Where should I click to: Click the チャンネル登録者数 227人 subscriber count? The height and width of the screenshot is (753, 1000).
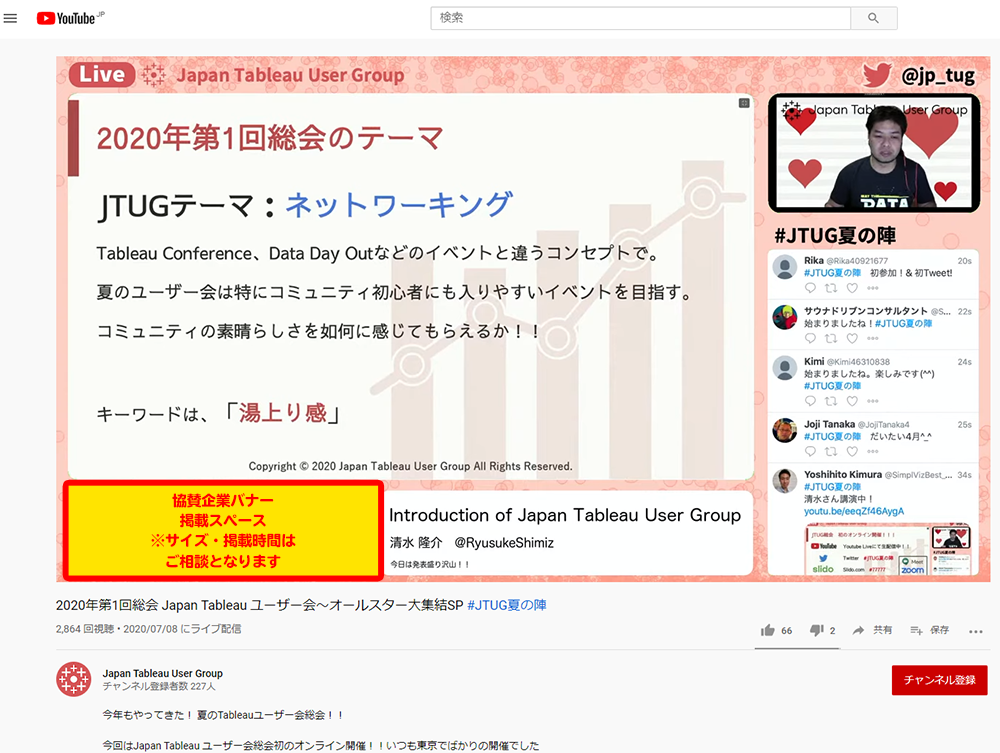coord(159,687)
